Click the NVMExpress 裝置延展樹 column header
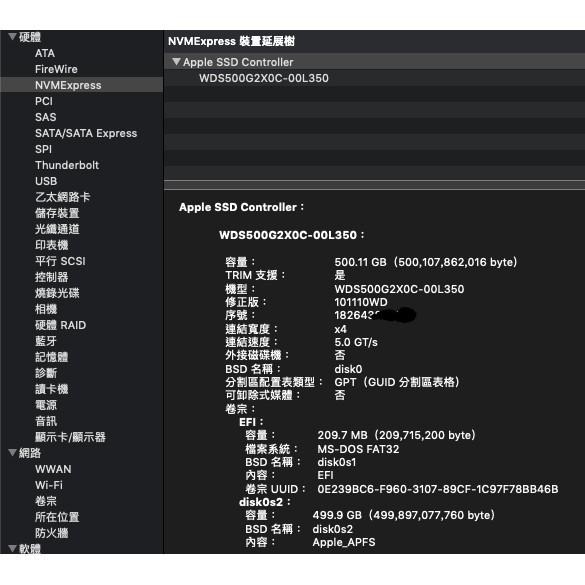585x585 pixels. [231, 41]
